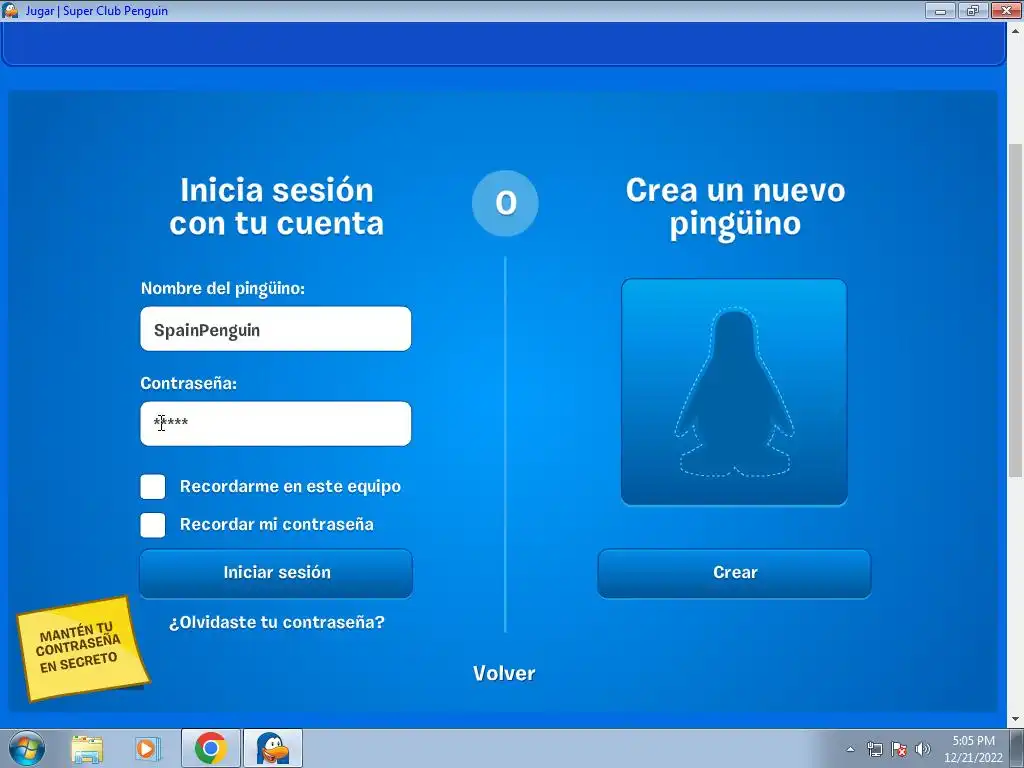The height and width of the screenshot is (768, 1024).
Task: Click the Recordarme en este equipo label text
Action: click(290, 487)
